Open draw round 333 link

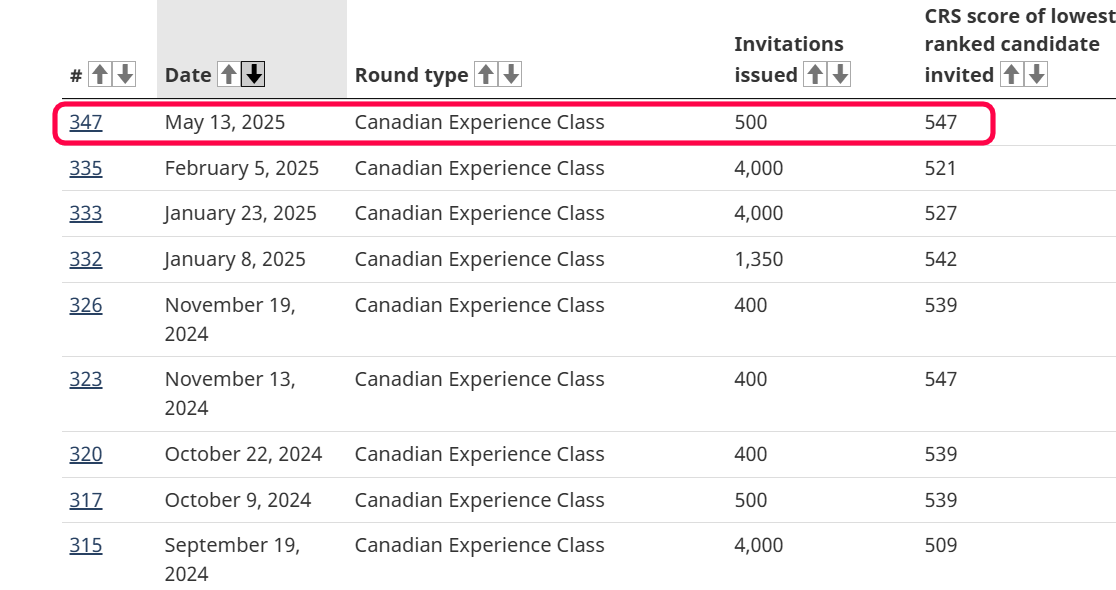pos(85,214)
